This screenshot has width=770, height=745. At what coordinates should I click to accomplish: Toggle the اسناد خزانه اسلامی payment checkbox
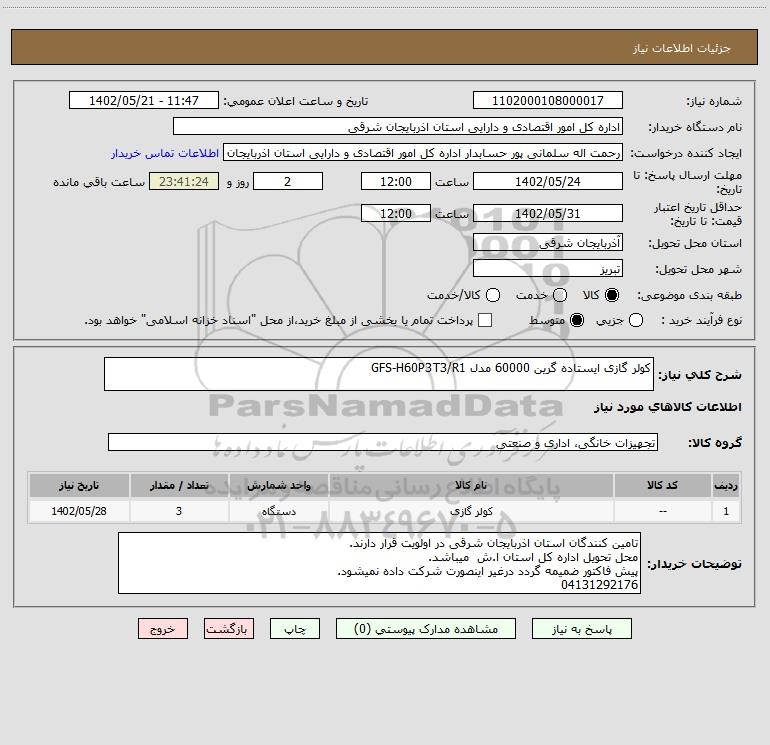[485, 320]
